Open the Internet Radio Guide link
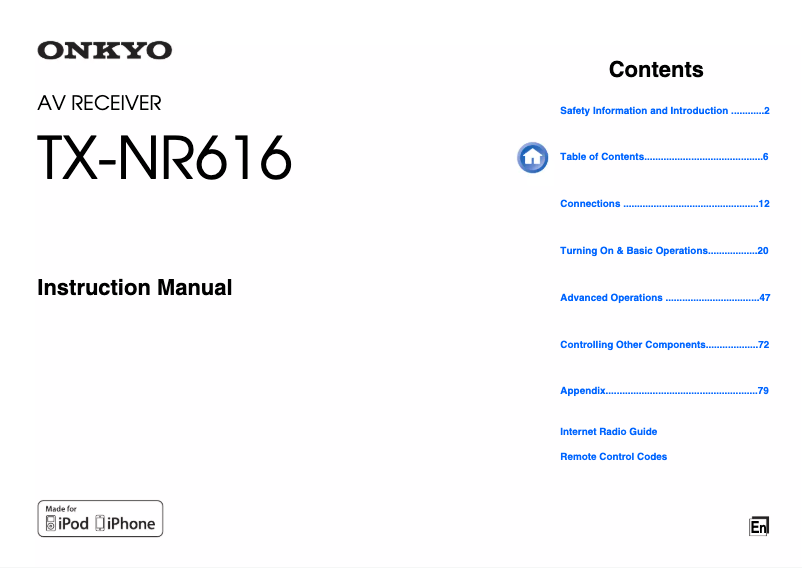The width and height of the screenshot is (802, 568). (x=608, y=432)
